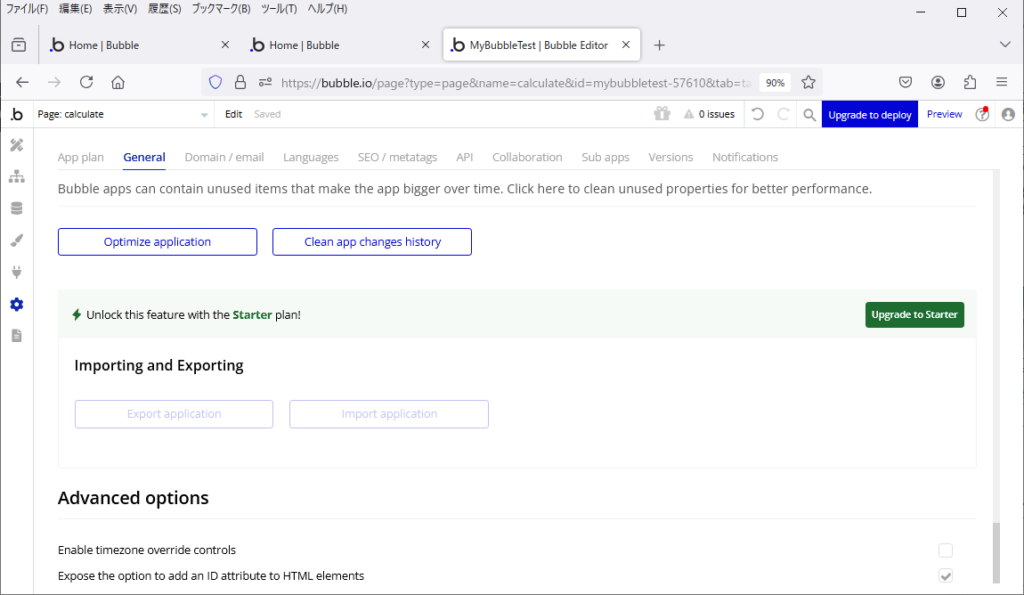Open the Workflow tab icon in sidebar
Viewport: 1024px width, 595px height.
click(x=17, y=176)
